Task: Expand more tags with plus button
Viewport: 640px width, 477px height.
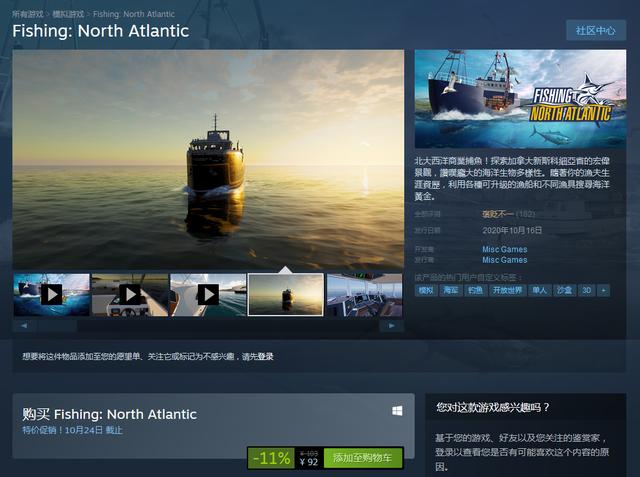Action: click(x=603, y=291)
